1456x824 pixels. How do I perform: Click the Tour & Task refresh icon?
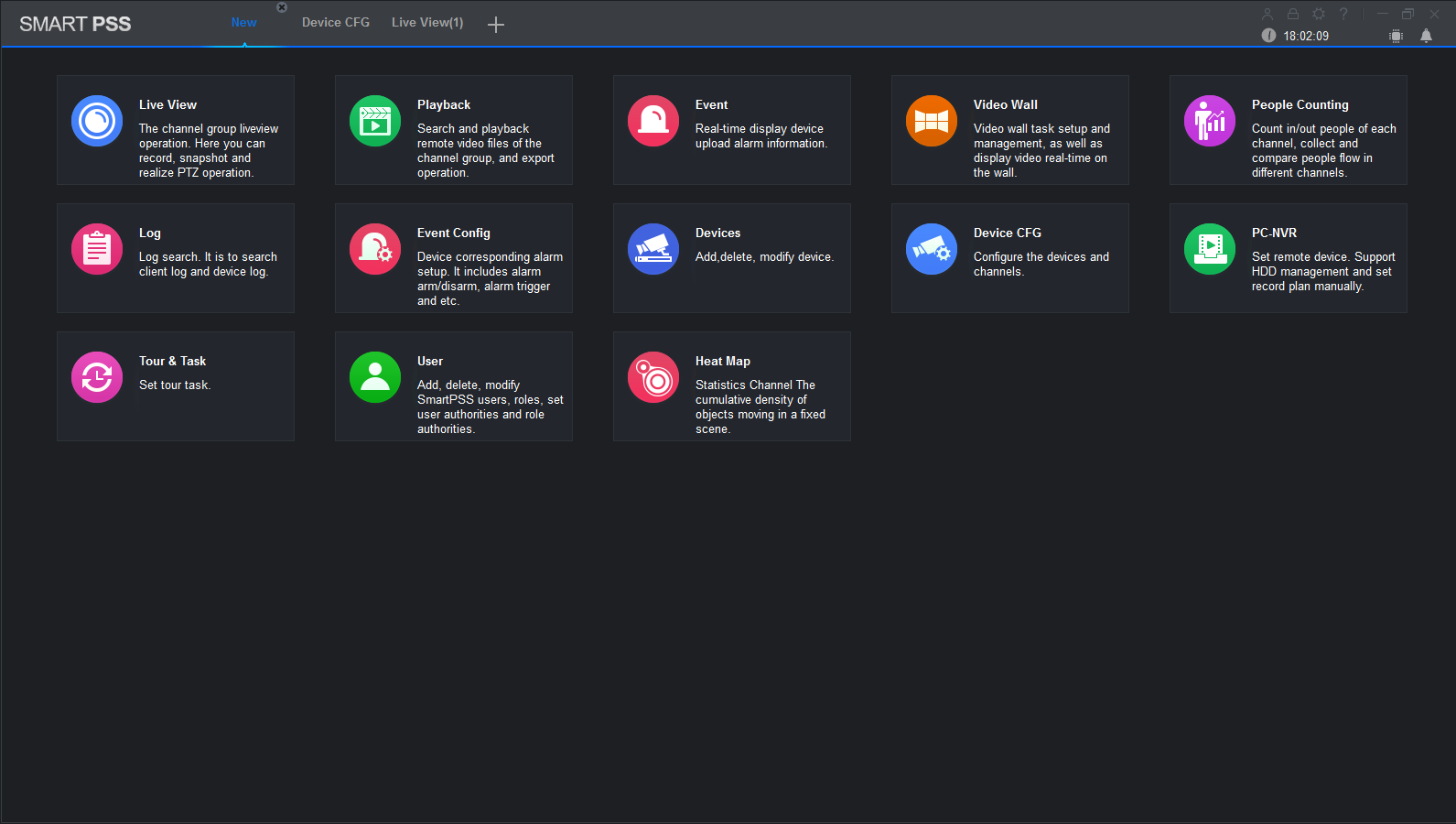click(x=97, y=377)
